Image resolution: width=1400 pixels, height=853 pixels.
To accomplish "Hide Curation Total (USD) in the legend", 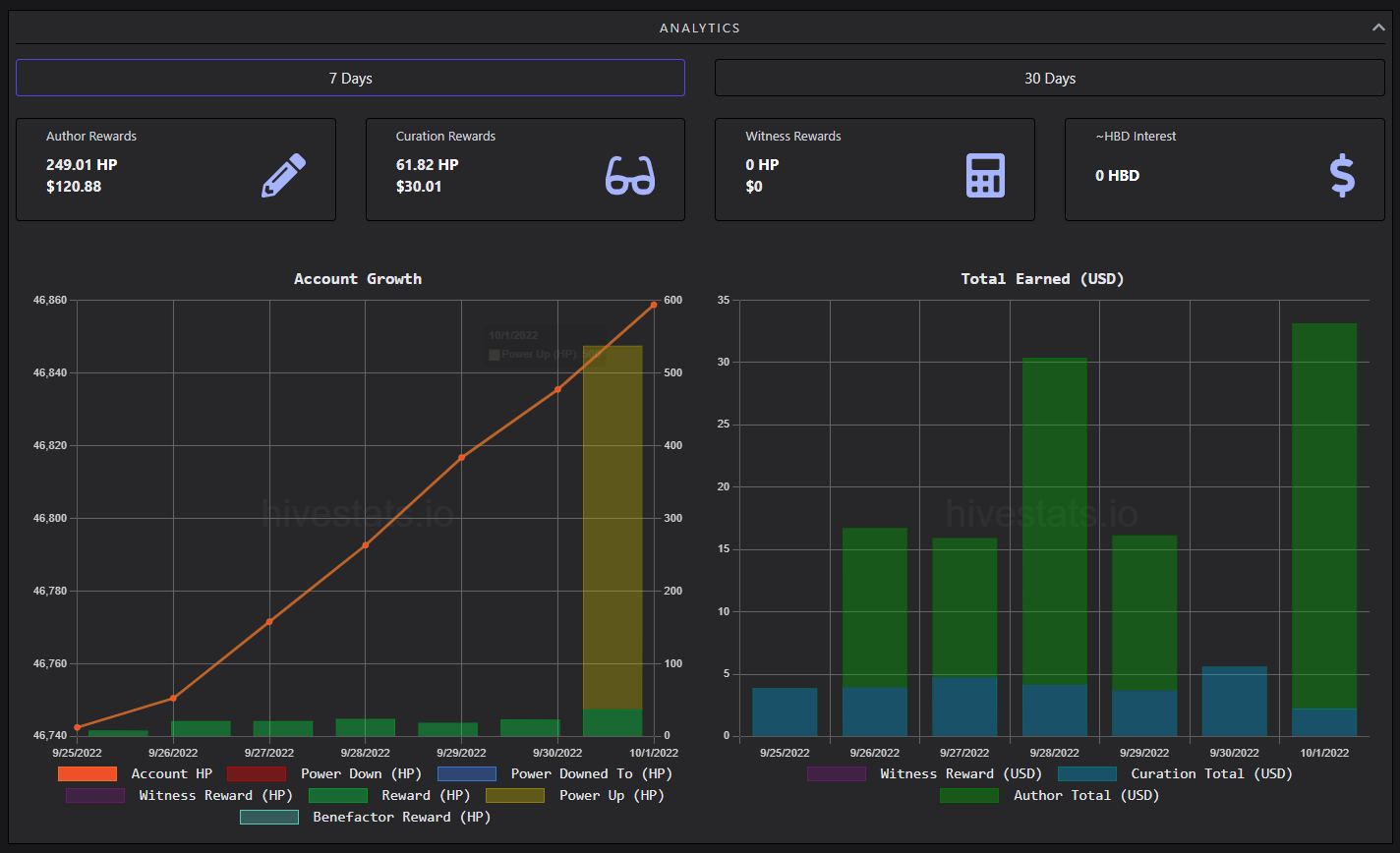I will 1175,773.
